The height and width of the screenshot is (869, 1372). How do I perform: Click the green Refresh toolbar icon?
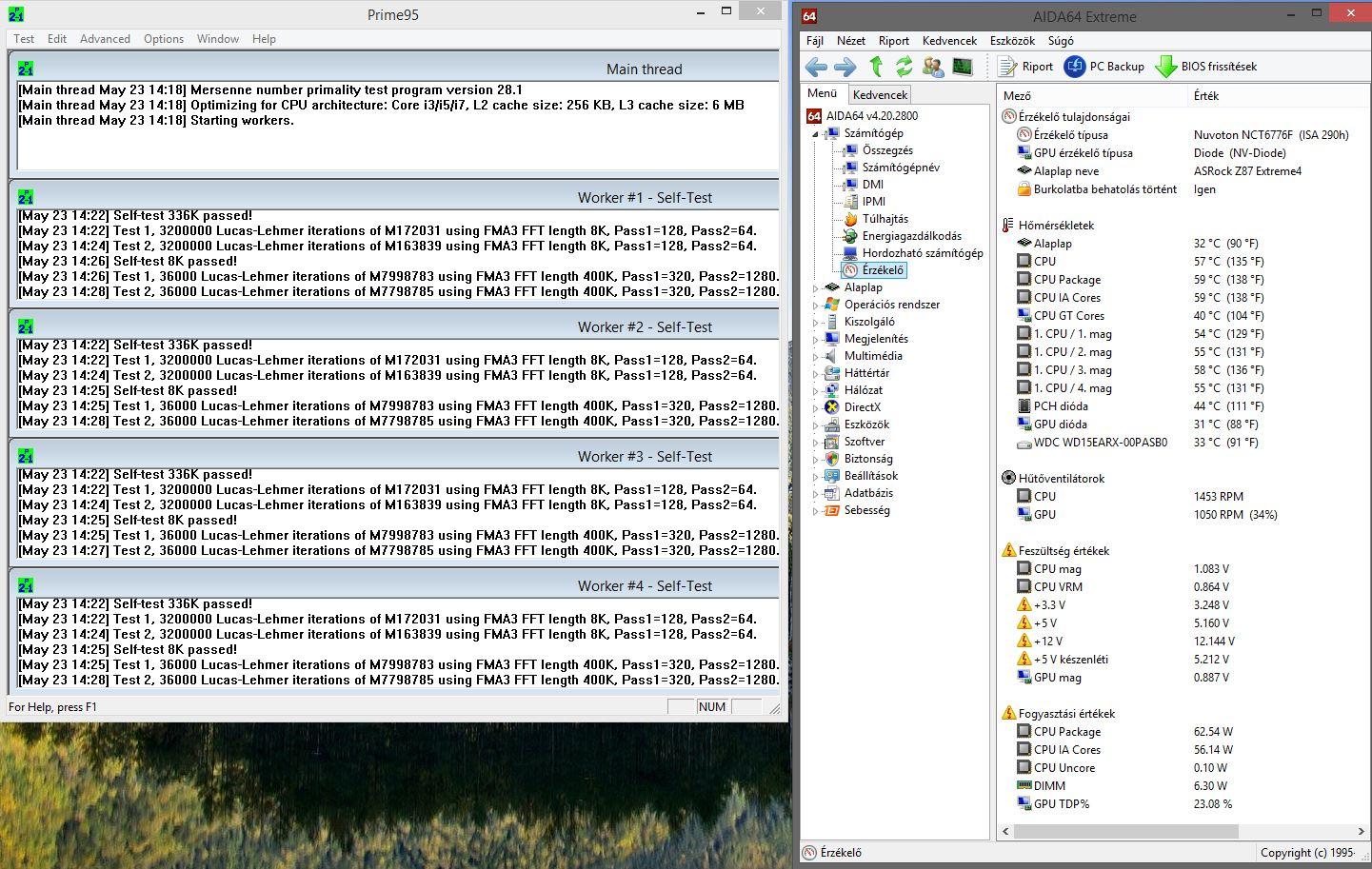(x=904, y=67)
